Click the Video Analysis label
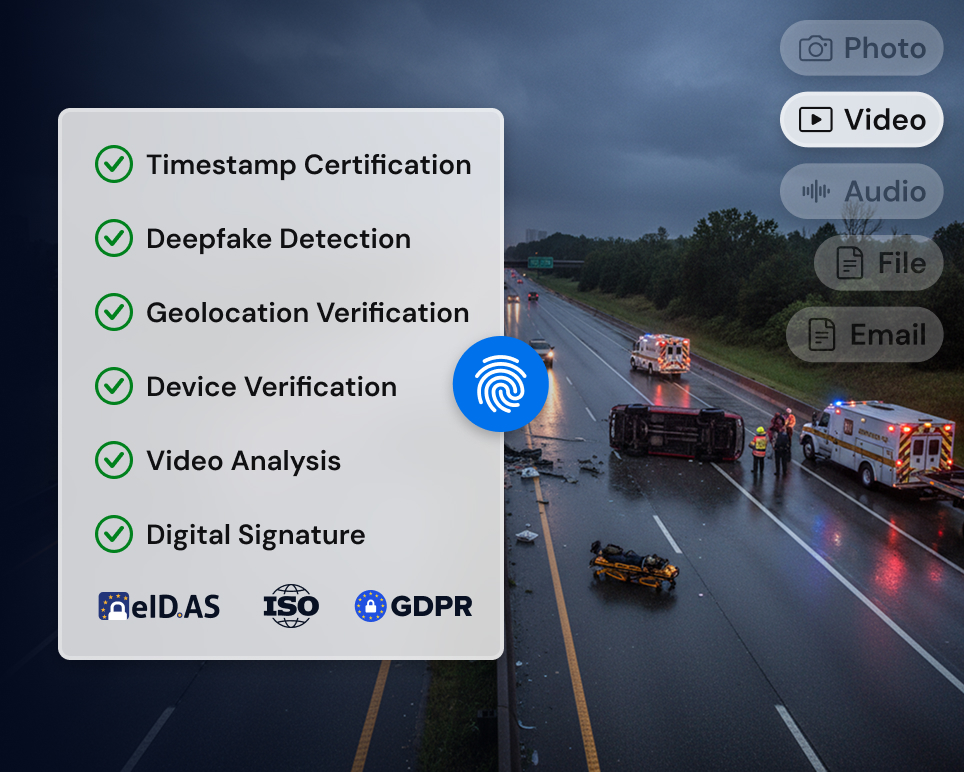Viewport: 964px width, 772px height. pyautogui.click(x=243, y=461)
